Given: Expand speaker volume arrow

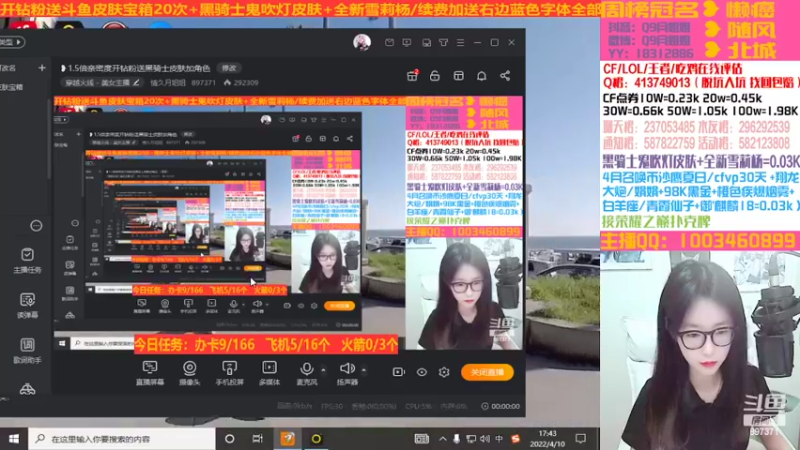Looking at the screenshot, I should click(364, 369).
